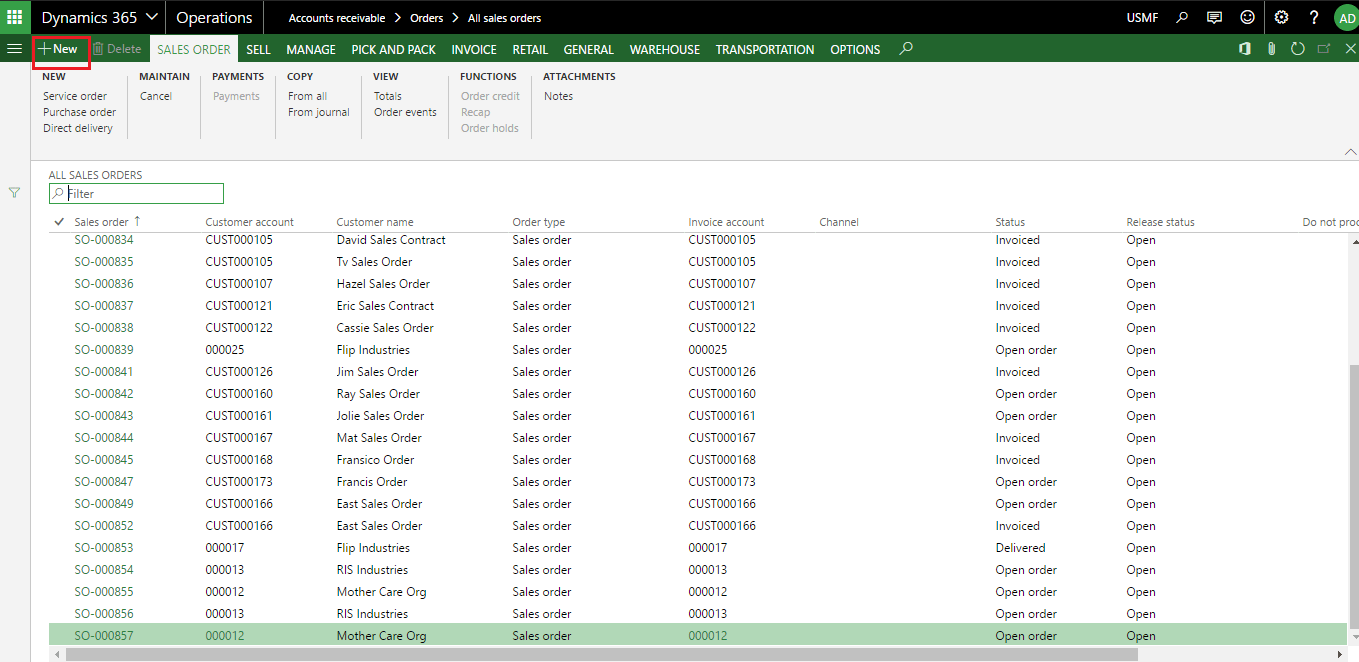
Task: Toggle the filter pane icon on the left
Action: [x=15, y=192]
